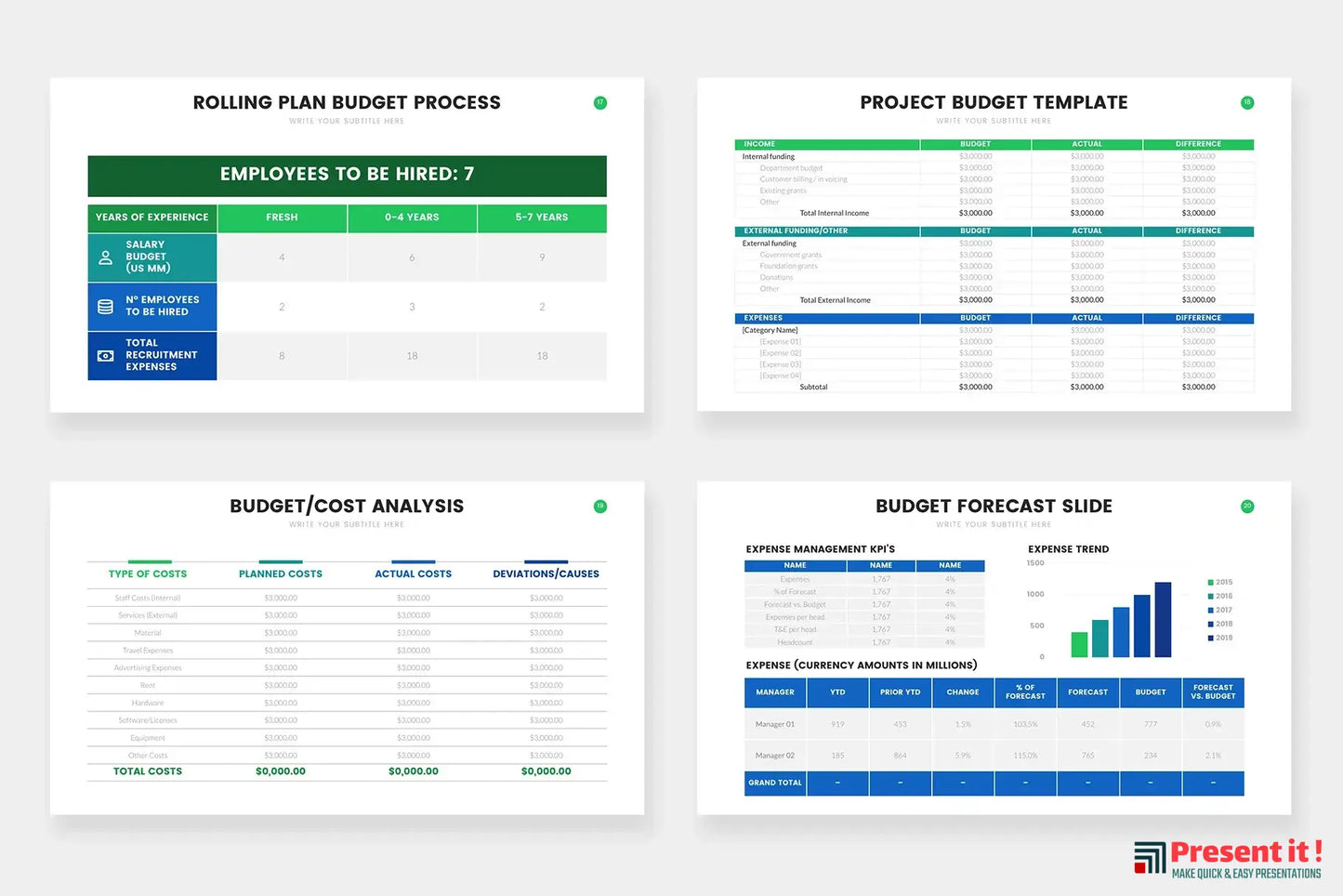The width and height of the screenshot is (1343, 896).
Task: Click the Grand Total row label
Action: [x=775, y=784]
